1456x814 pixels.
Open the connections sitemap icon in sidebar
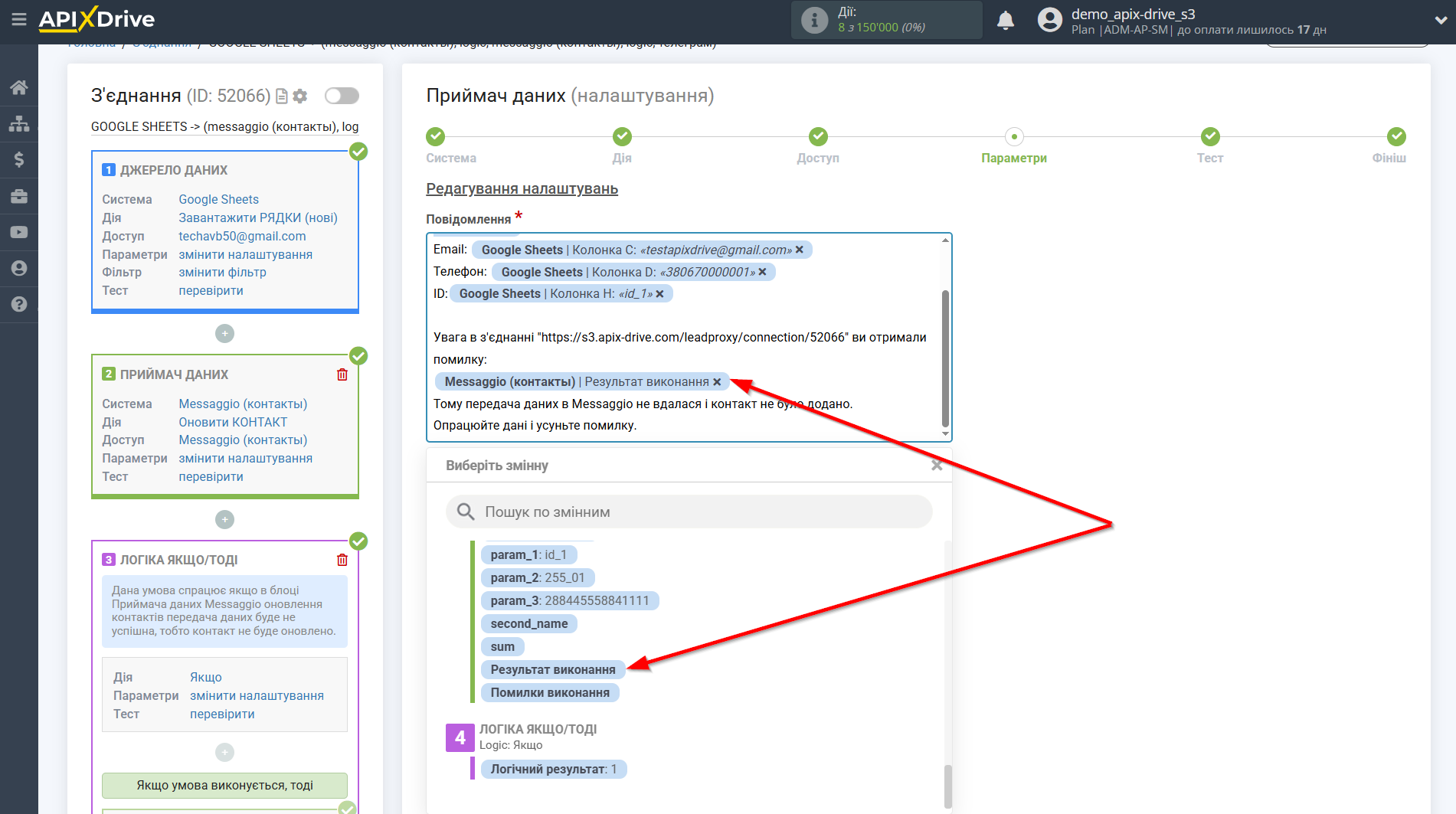(x=19, y=123)
